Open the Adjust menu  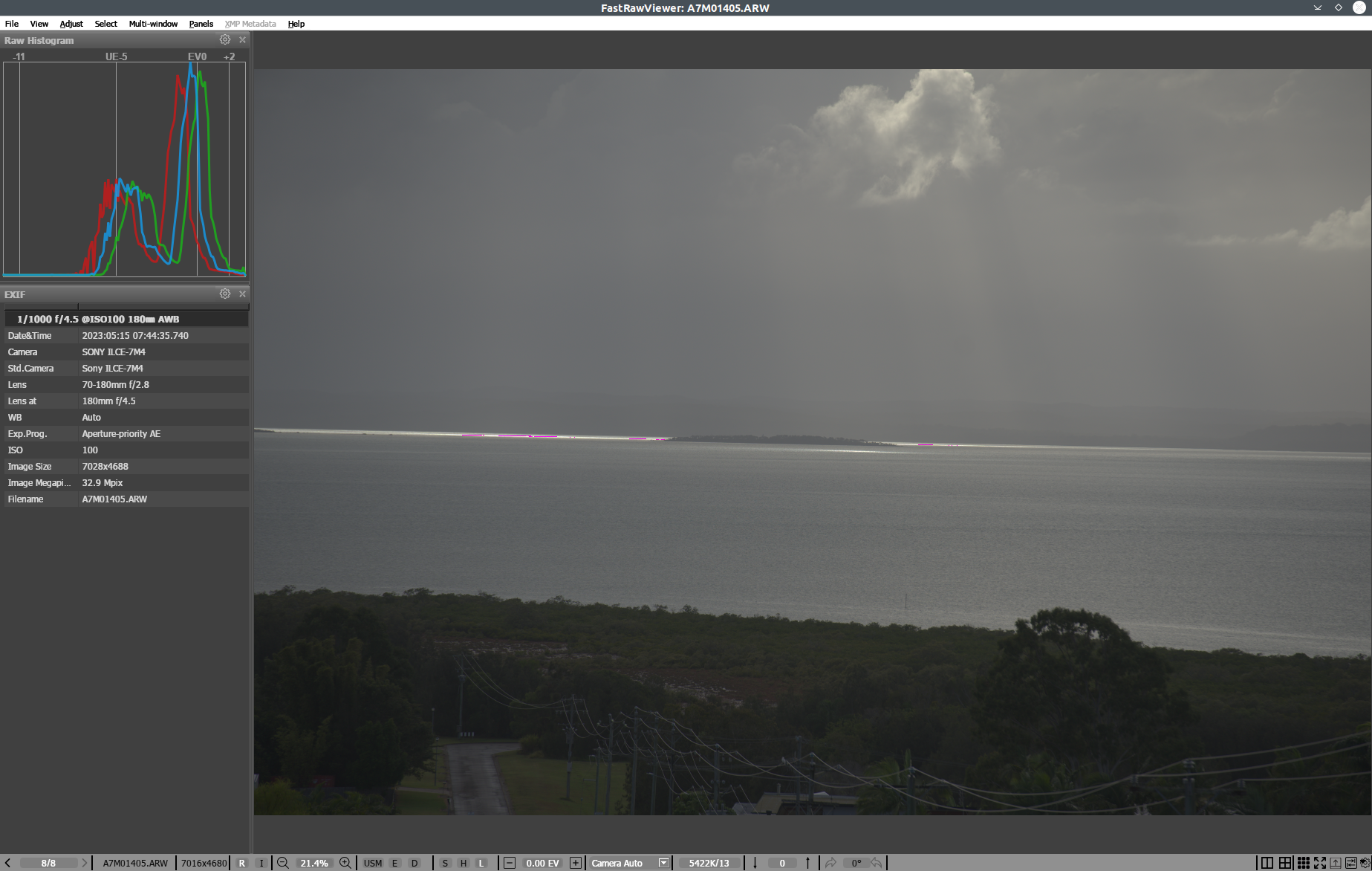click(x=71, y=24)
